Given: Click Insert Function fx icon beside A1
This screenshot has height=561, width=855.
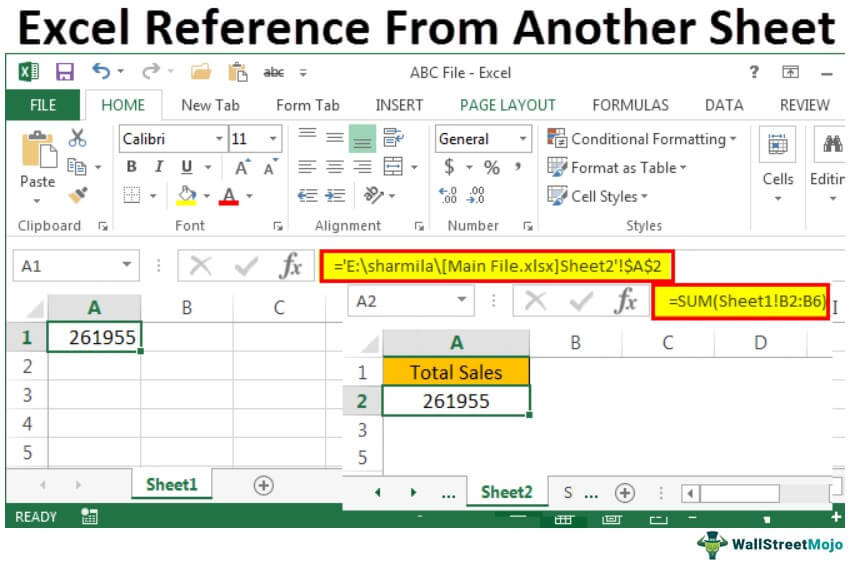Looking at the screenshot, I should point(291,266).
